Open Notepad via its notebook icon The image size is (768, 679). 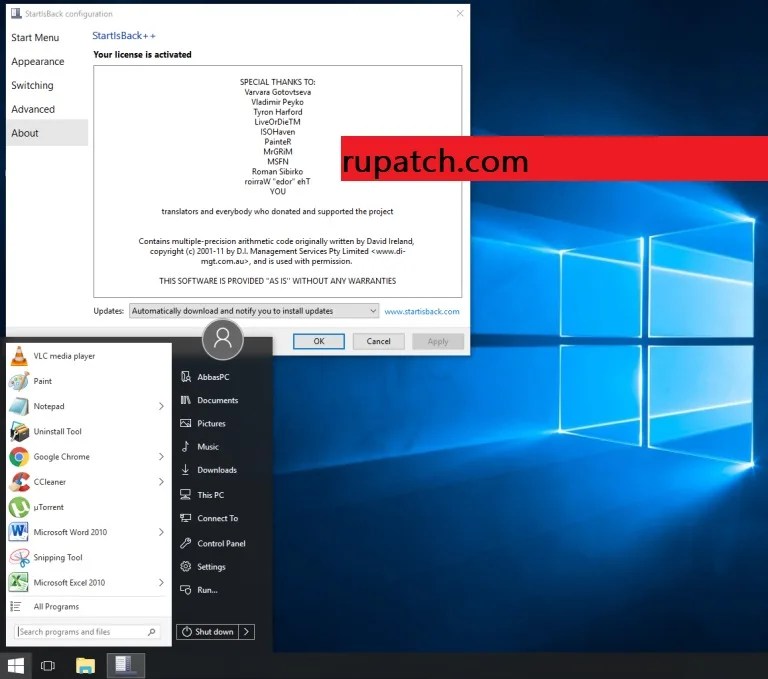pyautogui.click(x=19, y=406)
